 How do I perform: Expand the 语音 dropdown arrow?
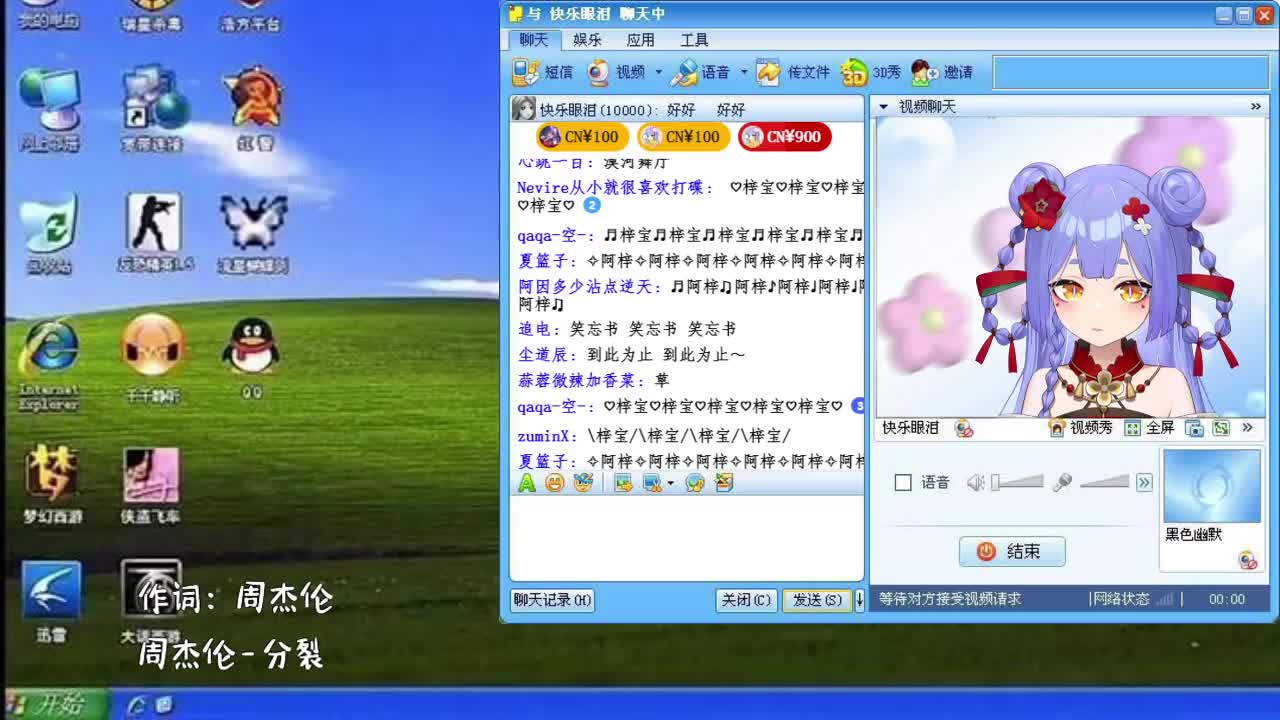[x=743, y=72]
